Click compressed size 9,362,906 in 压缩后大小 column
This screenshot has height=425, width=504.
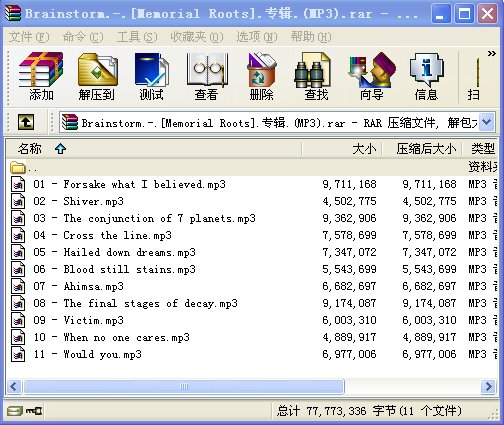[429, 218]
